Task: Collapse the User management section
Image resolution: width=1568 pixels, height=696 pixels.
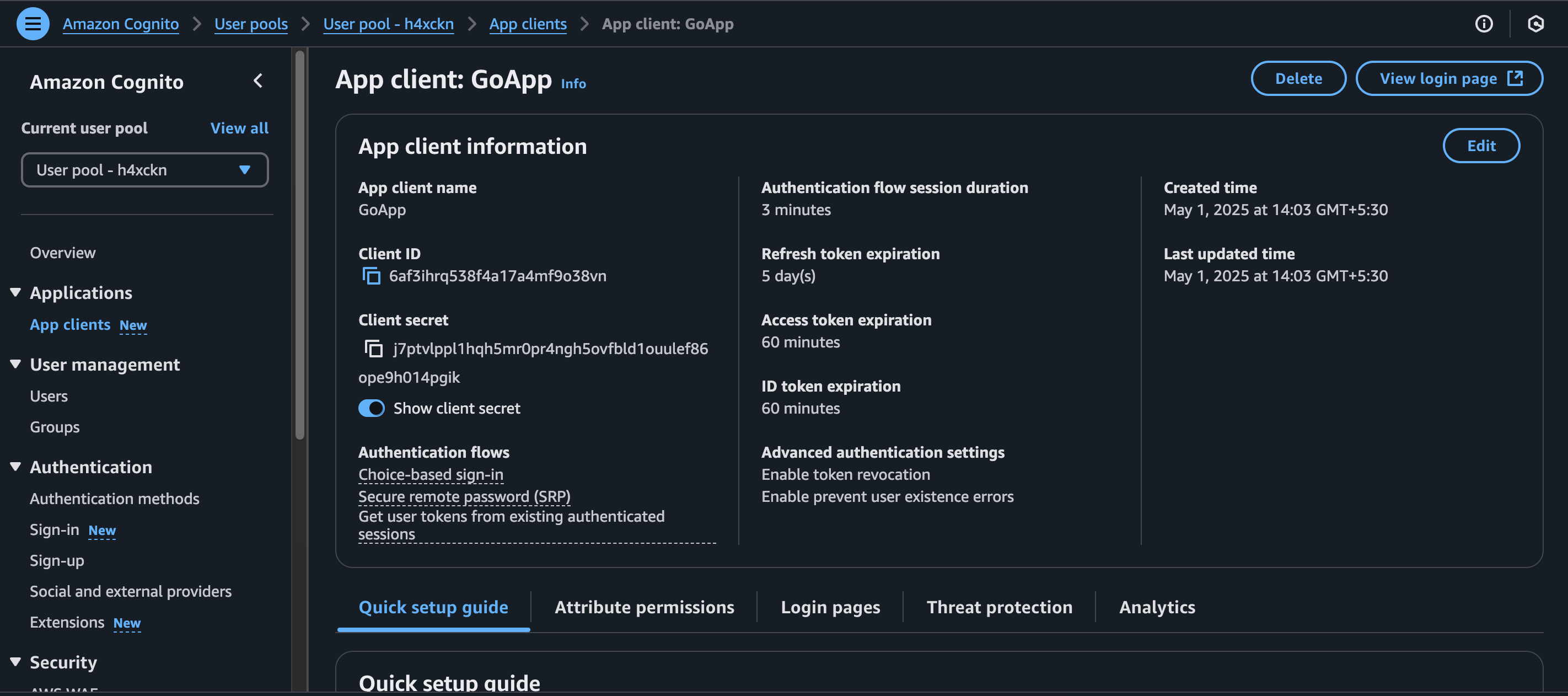Action: click(x=16, y=364)
